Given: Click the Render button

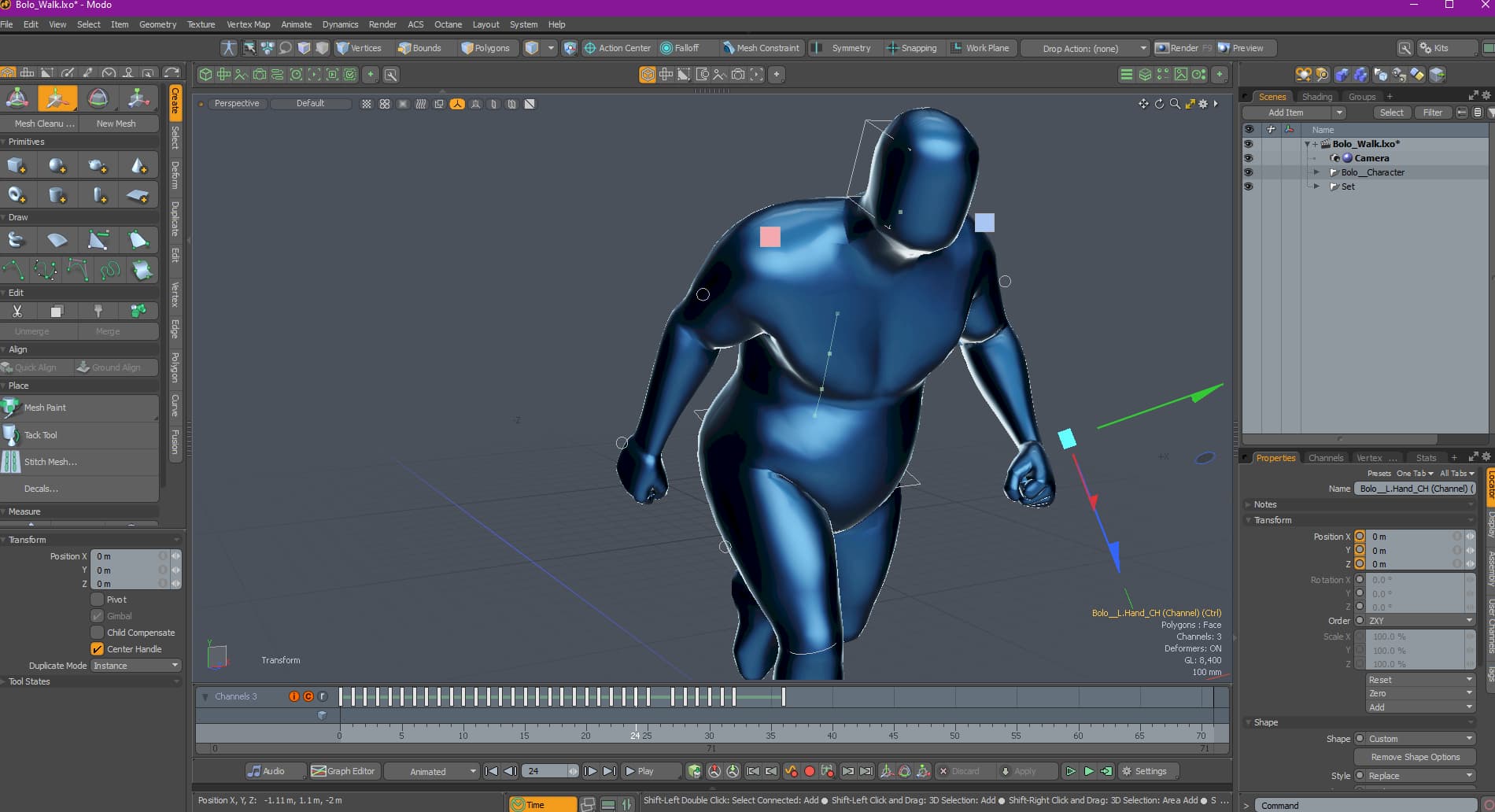Looking at the screenshot, I should point(1183,48).
